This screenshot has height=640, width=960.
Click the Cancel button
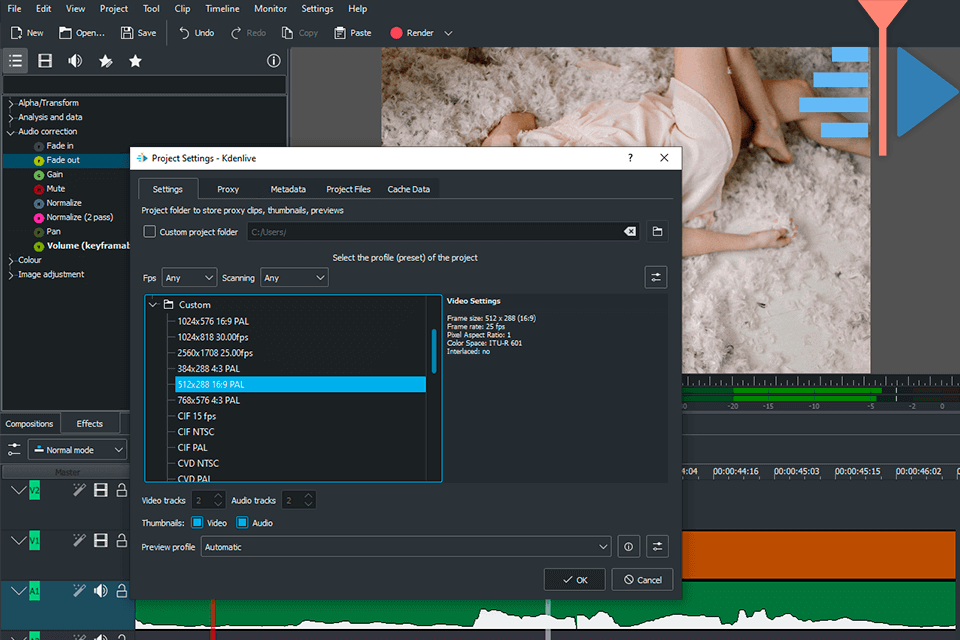tap(642, 579)
